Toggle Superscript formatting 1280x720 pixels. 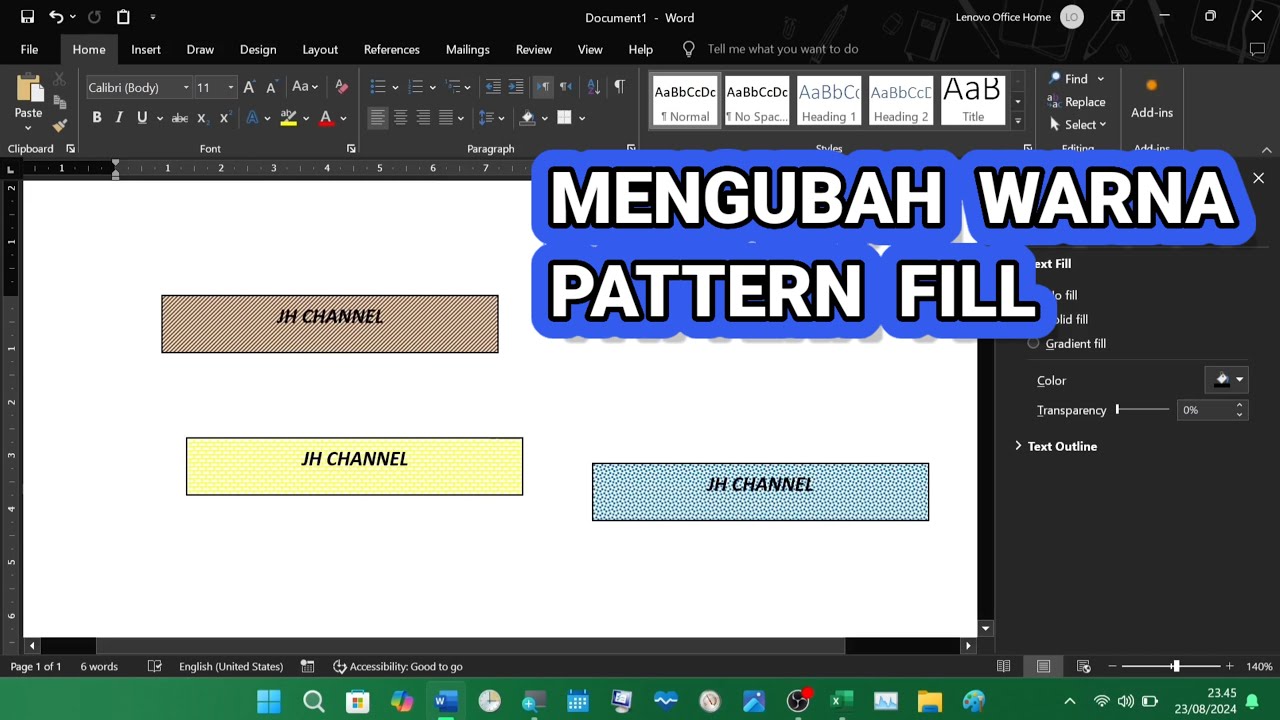pos(224,118)
